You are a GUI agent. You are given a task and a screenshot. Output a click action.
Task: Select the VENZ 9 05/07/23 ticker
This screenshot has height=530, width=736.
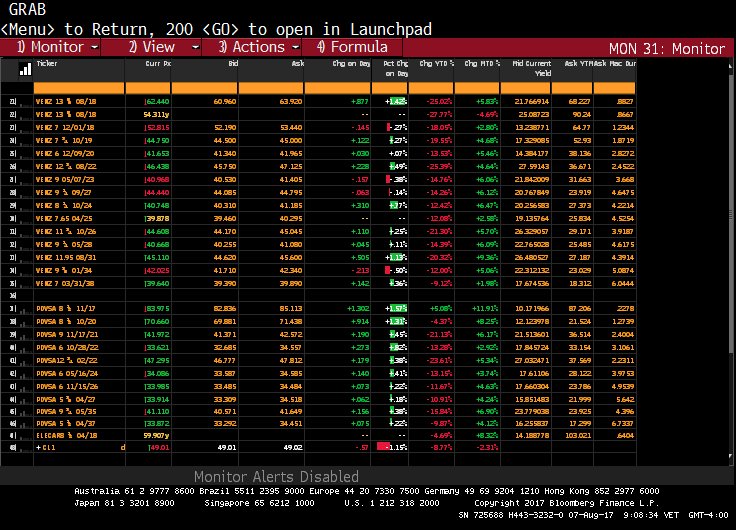(x=65, y=180)
